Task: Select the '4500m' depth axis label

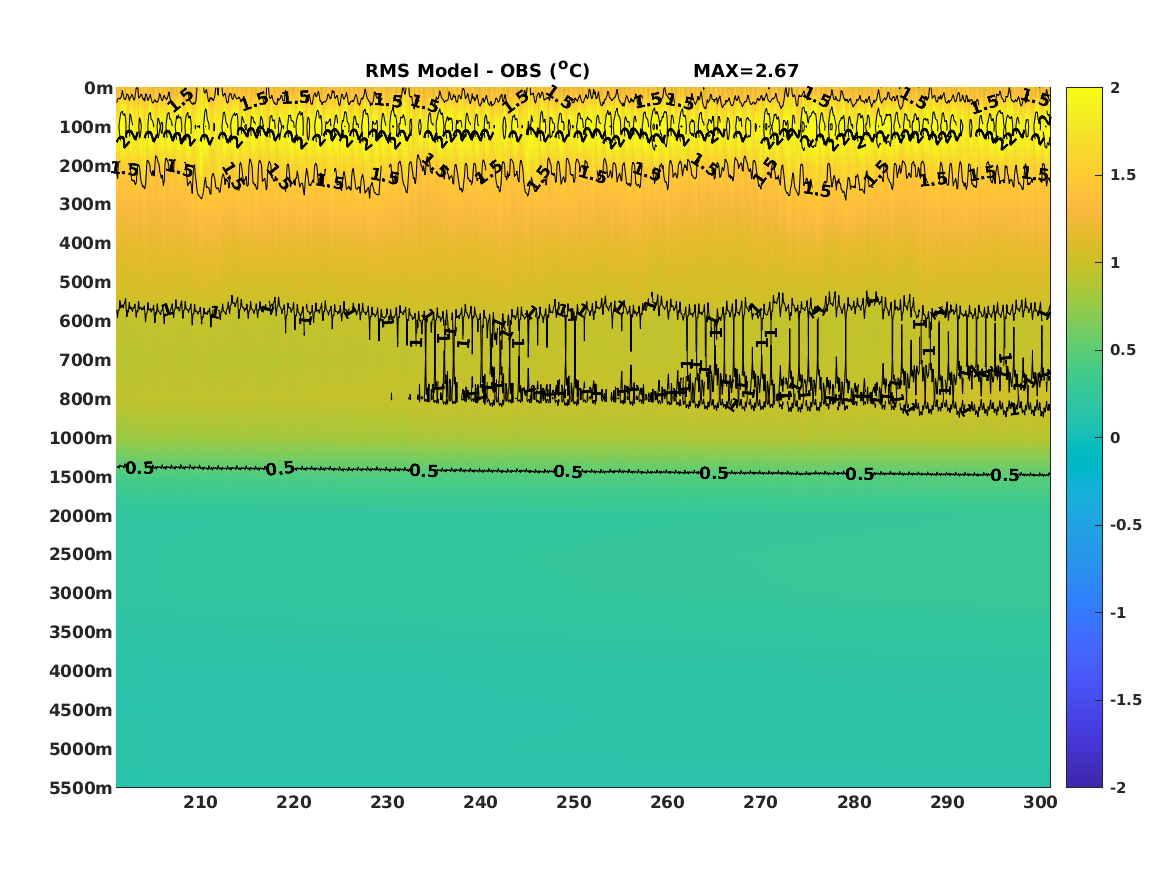Action: 81,711
